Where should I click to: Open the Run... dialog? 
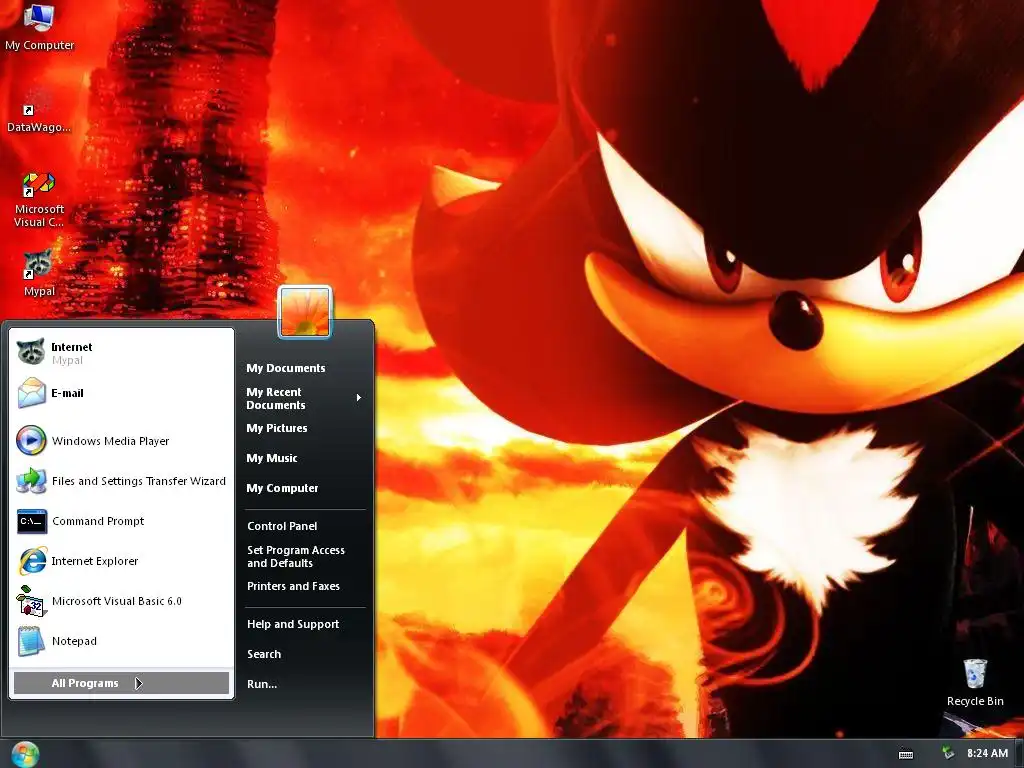pyautogui.click(x=262, y=684)
